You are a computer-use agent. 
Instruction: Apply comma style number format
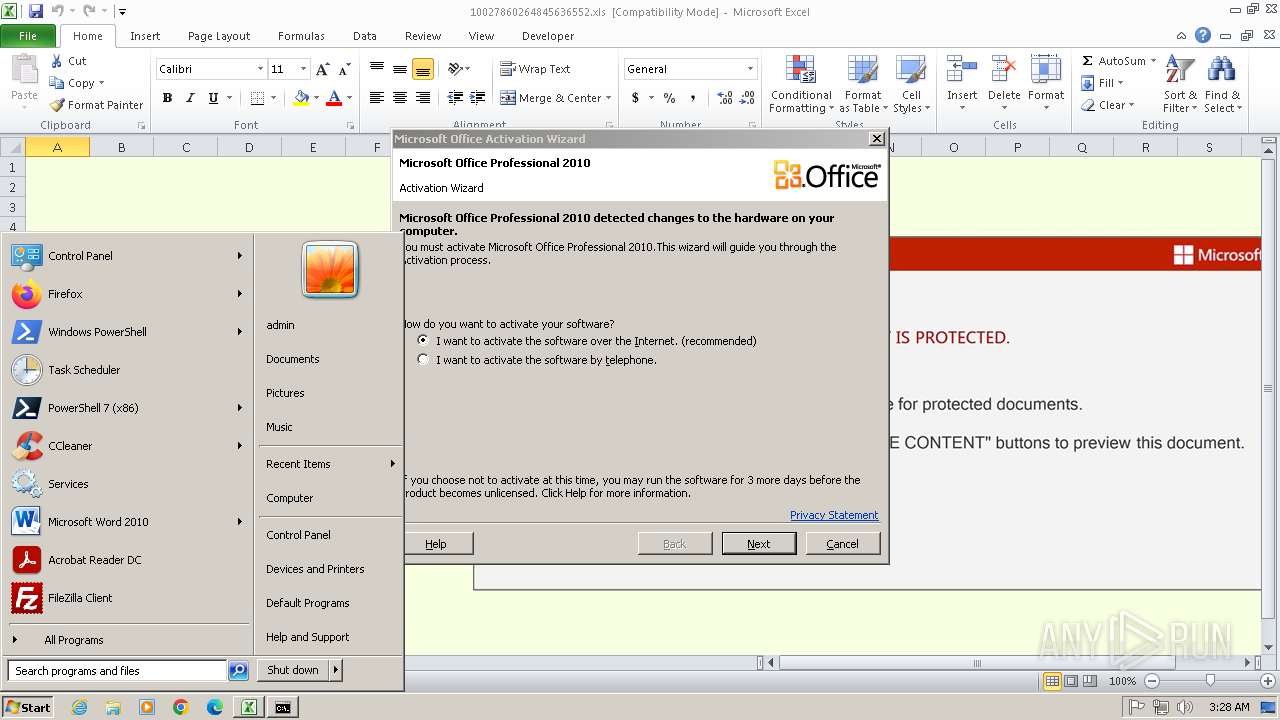pyautogui.click(x=695, y=98)
